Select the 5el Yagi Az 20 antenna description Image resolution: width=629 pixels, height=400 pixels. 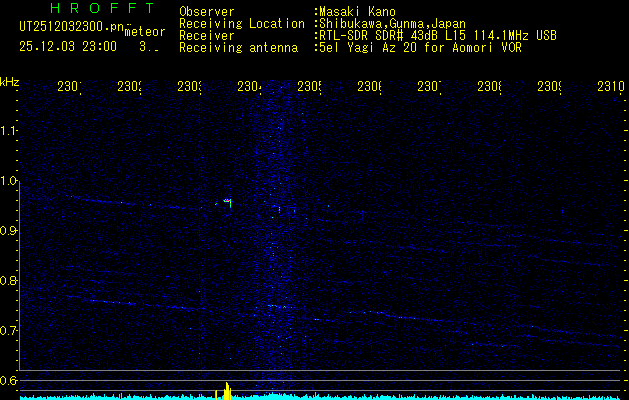[x=420, y=48]
